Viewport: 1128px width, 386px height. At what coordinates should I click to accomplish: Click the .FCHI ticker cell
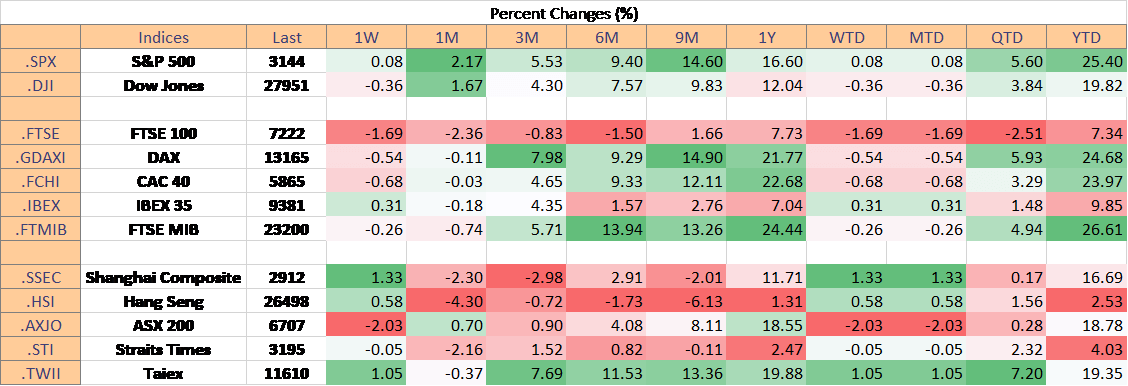(x=40, y=182)
